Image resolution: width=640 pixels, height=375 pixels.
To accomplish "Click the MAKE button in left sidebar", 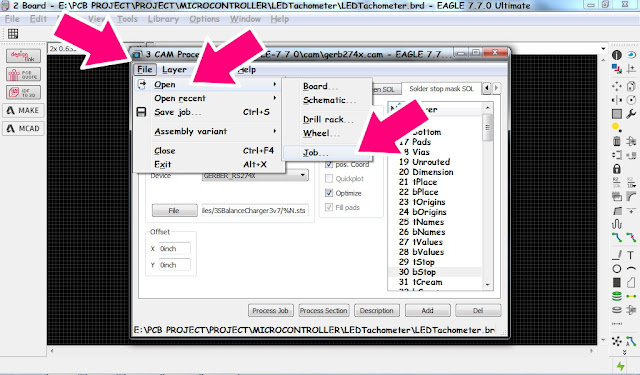I will [23, 110].
